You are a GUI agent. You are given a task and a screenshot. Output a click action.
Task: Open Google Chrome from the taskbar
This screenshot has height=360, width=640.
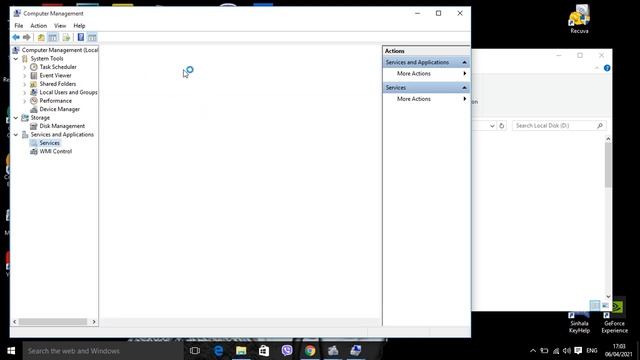tap(310, 351)
